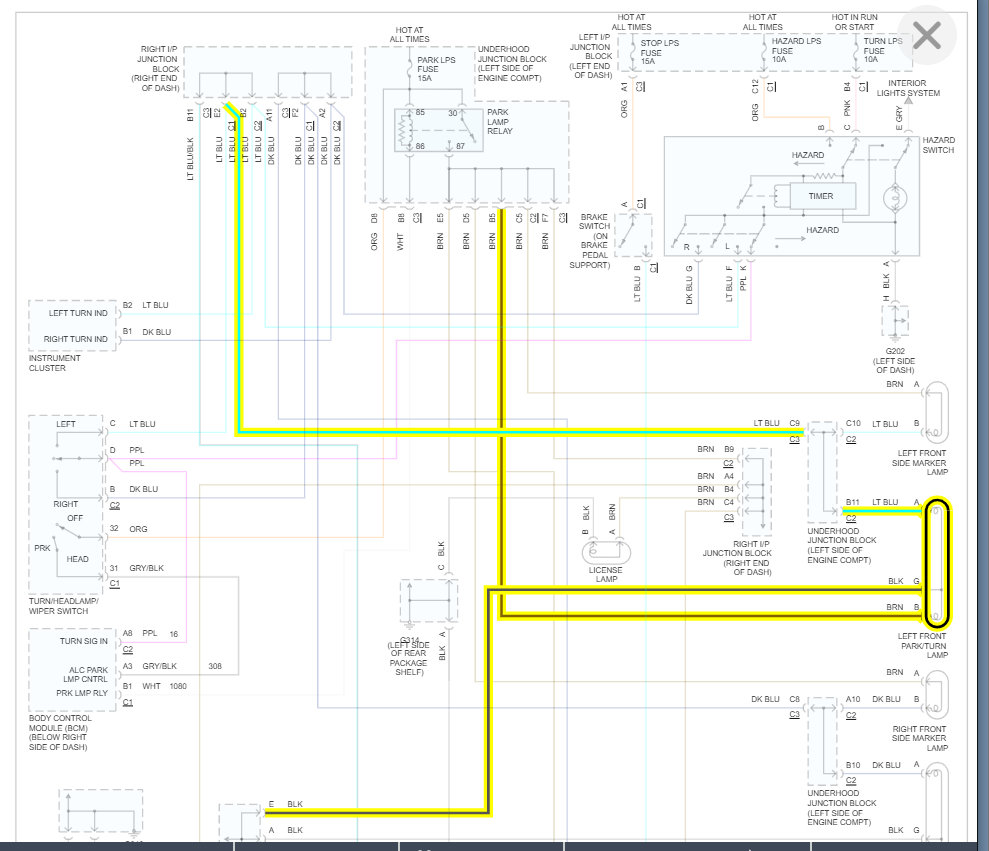Click LEFT FRONT SIDE MARKER LAMP label
989x851 pixels.
[920, 463]
